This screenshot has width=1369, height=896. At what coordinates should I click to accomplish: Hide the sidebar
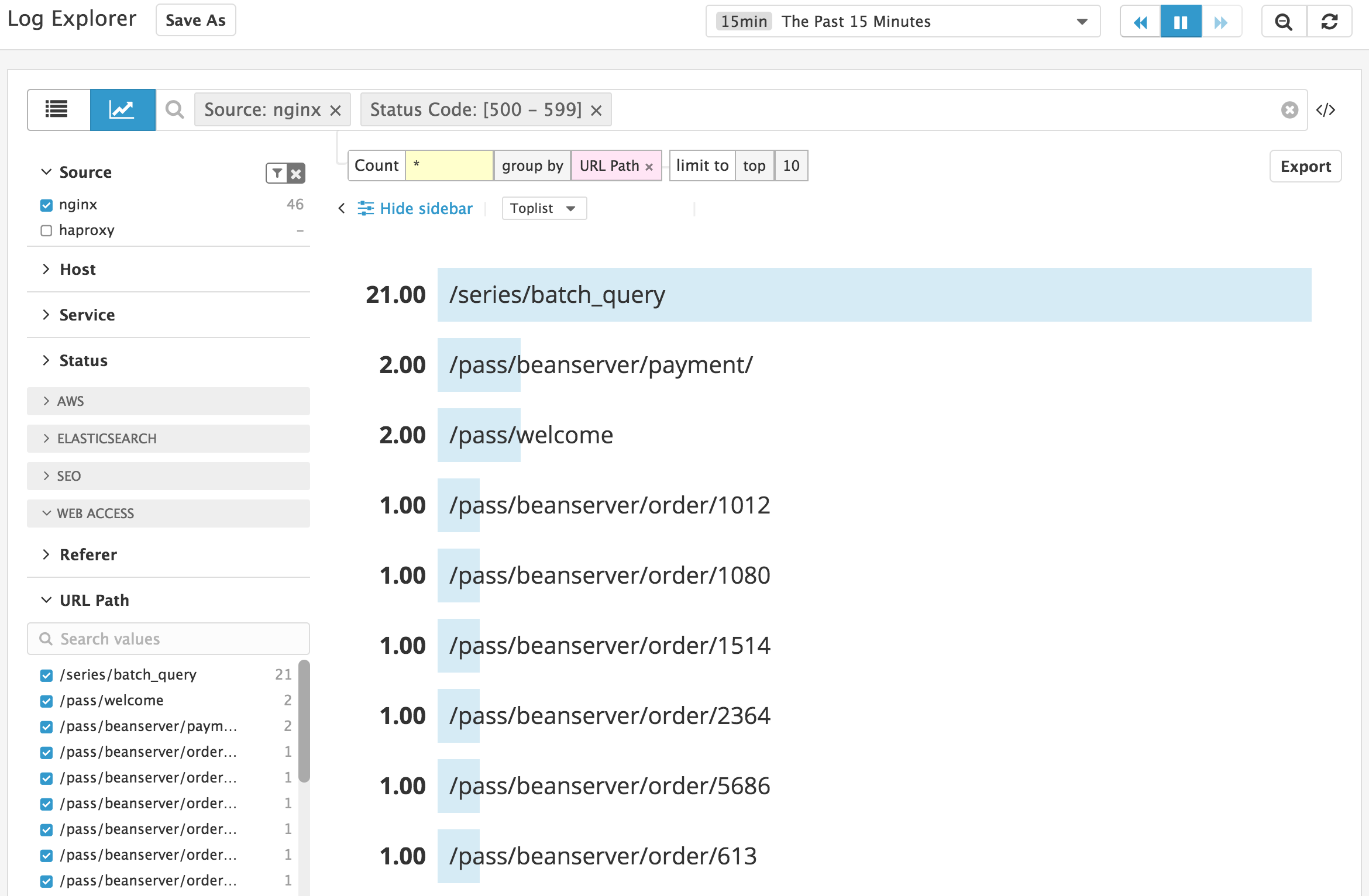pos(426,208)
